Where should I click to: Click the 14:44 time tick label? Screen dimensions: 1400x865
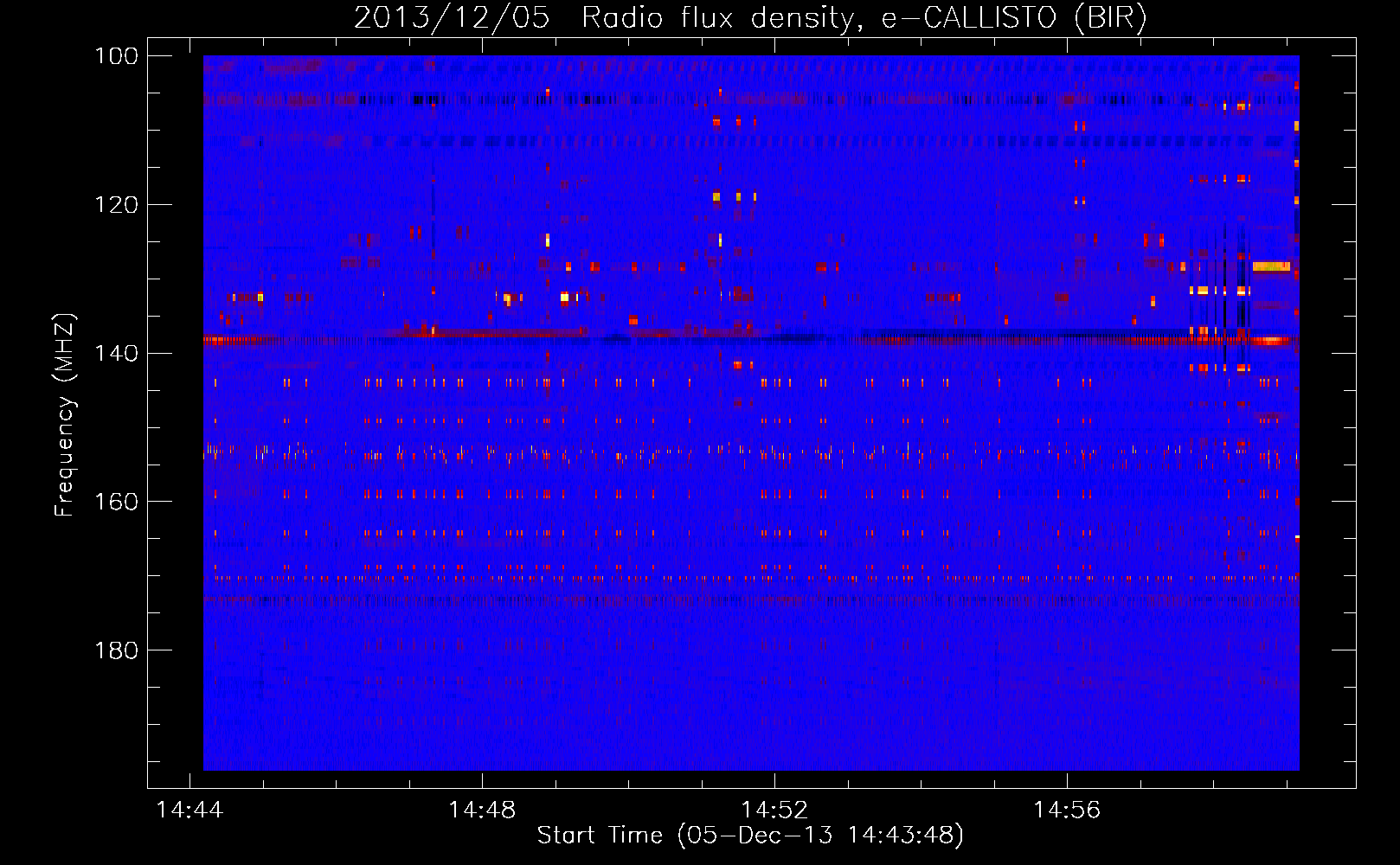click(x=189, y=811)
